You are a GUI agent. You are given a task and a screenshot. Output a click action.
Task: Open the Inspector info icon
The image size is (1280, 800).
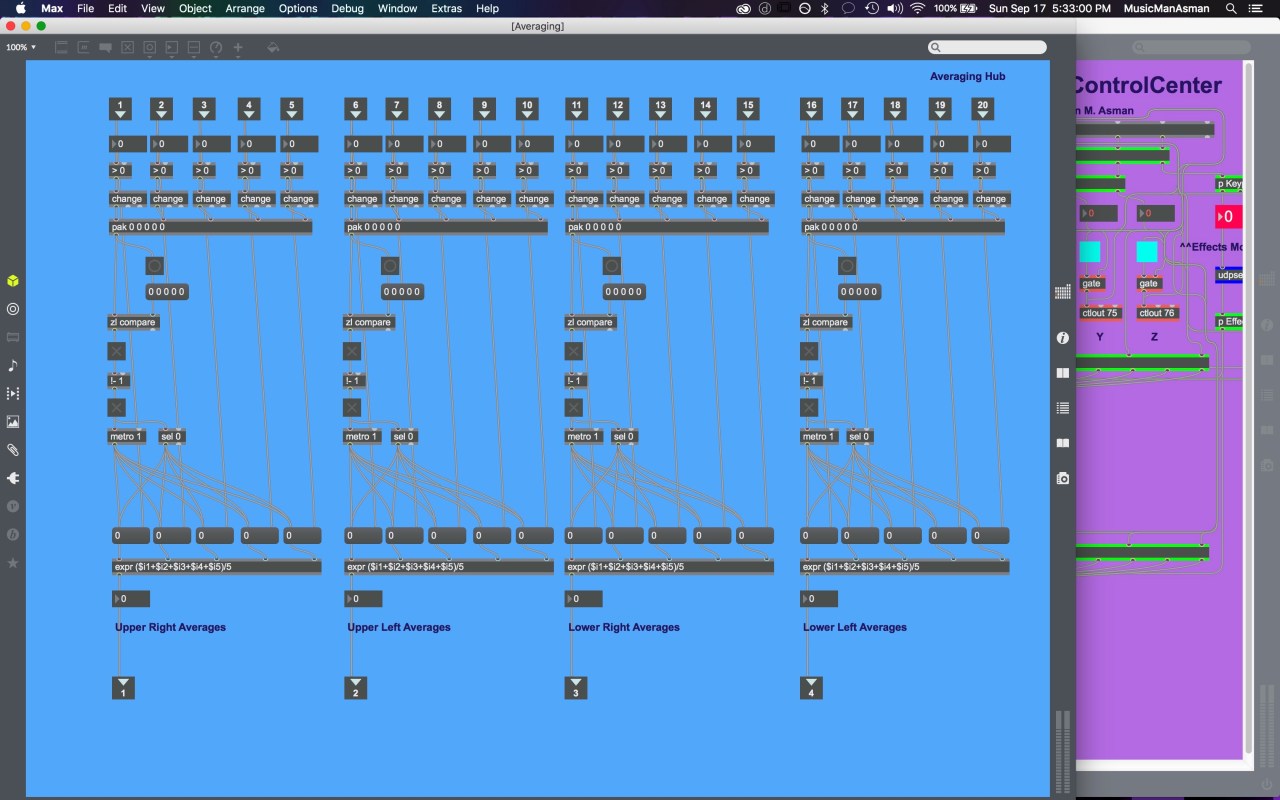click(1063, 338)
